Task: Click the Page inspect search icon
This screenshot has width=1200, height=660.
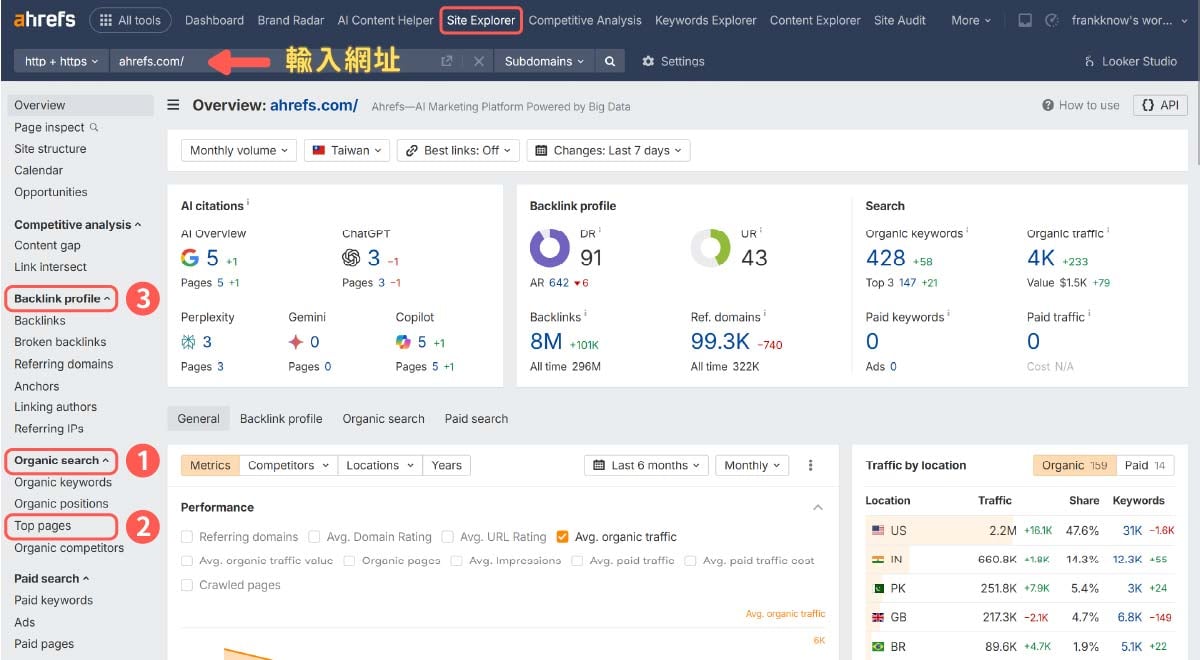Action: tap(94, 127)
